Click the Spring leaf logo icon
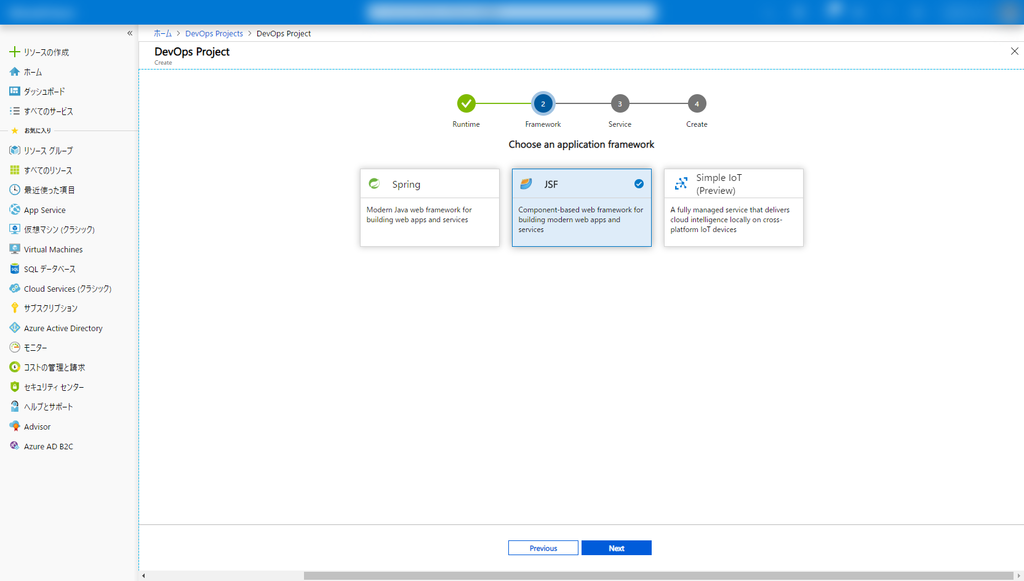 pyautogui.click(x=374, y=183)
